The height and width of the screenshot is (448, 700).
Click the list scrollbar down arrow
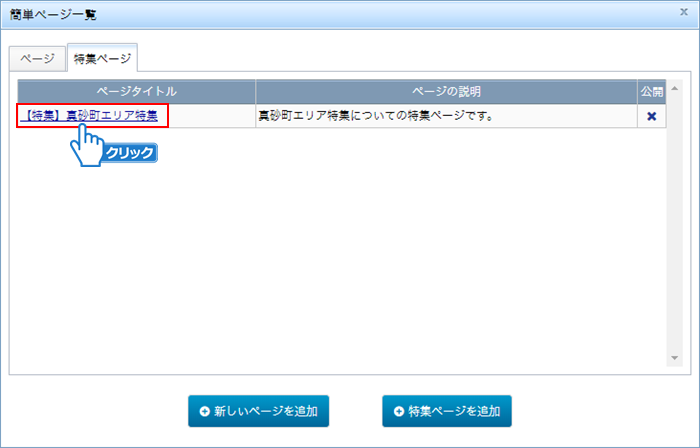(674, 358)
